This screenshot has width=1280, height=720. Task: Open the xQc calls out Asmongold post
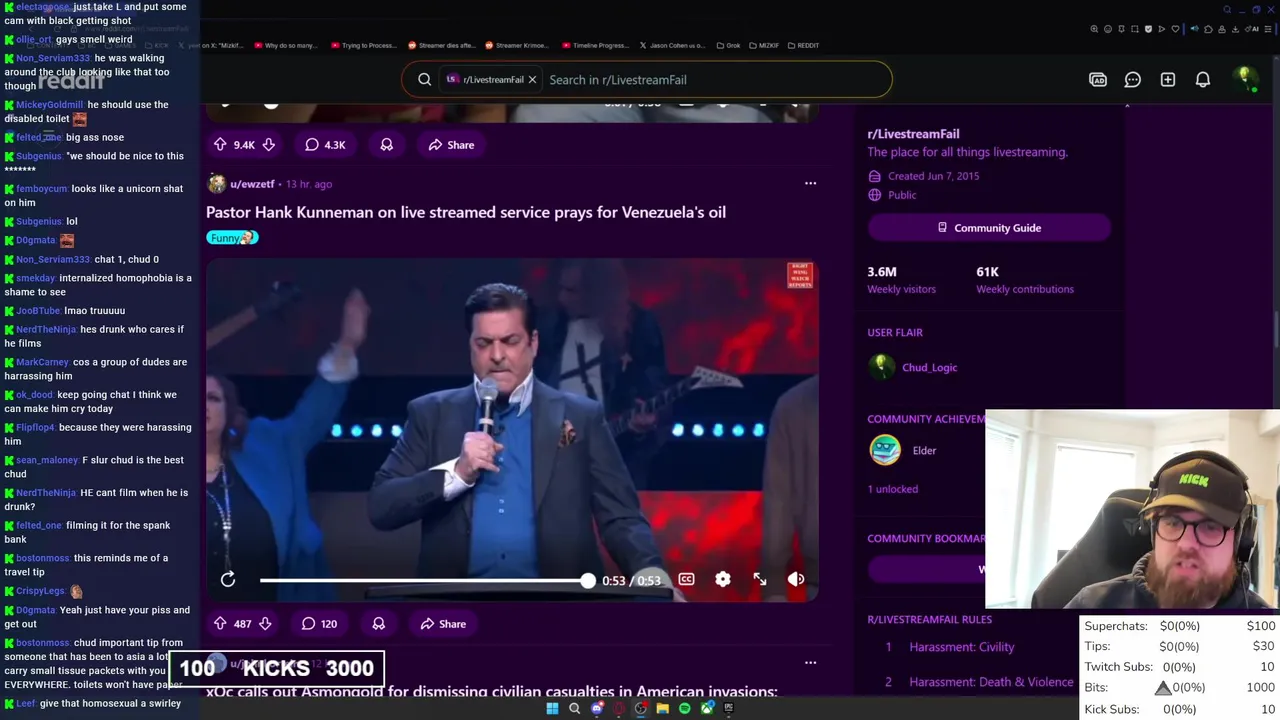[x=491, y=691]
